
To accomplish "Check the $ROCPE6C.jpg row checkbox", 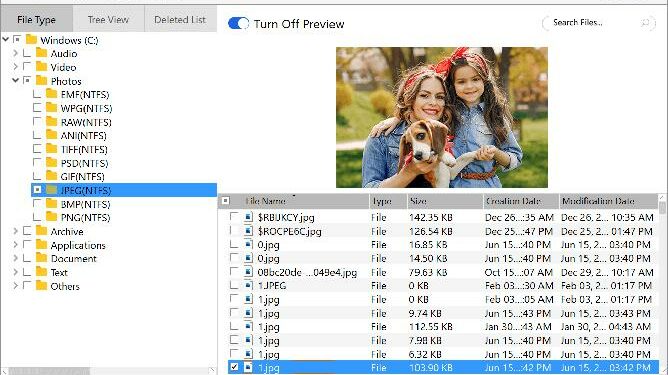I will tap(234, 231).
